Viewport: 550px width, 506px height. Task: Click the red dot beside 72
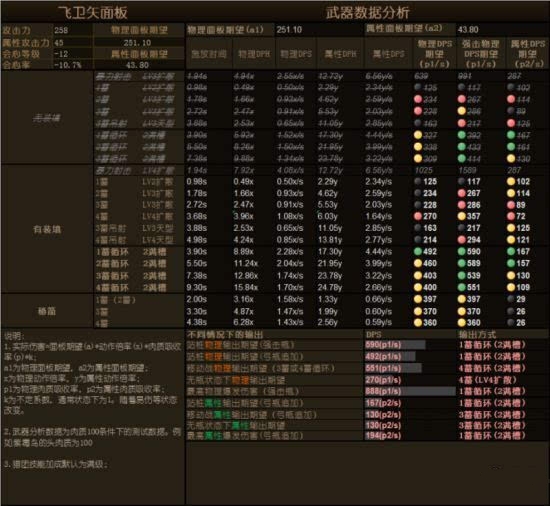[x=511, y=216]
